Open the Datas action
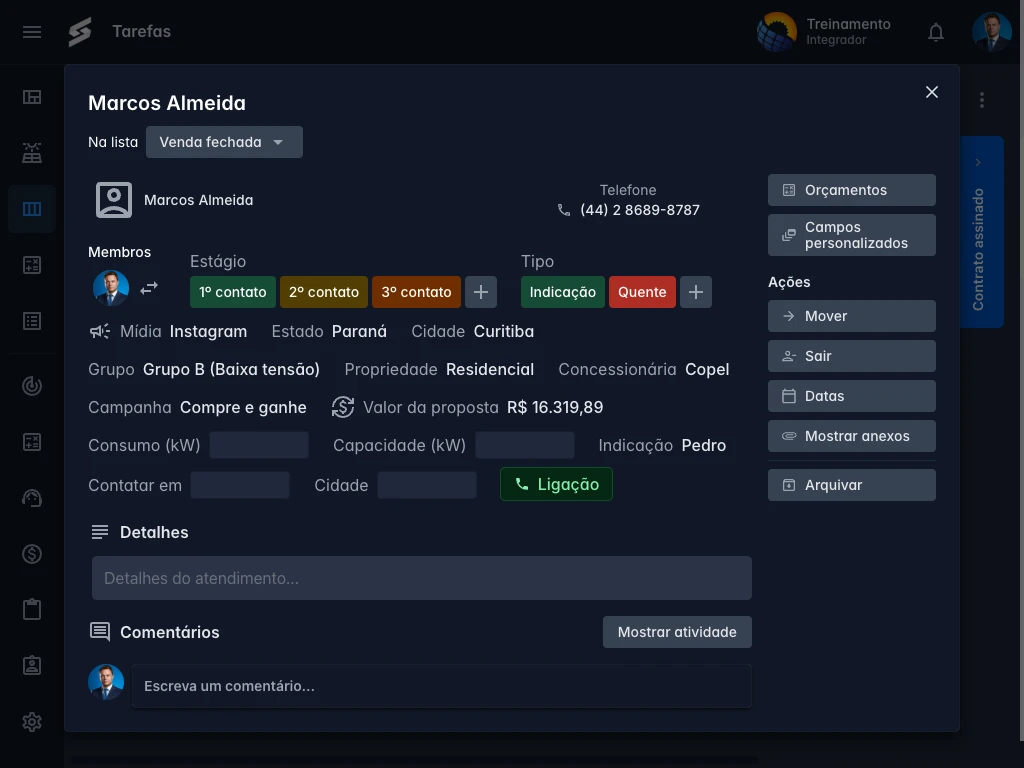 852,396
